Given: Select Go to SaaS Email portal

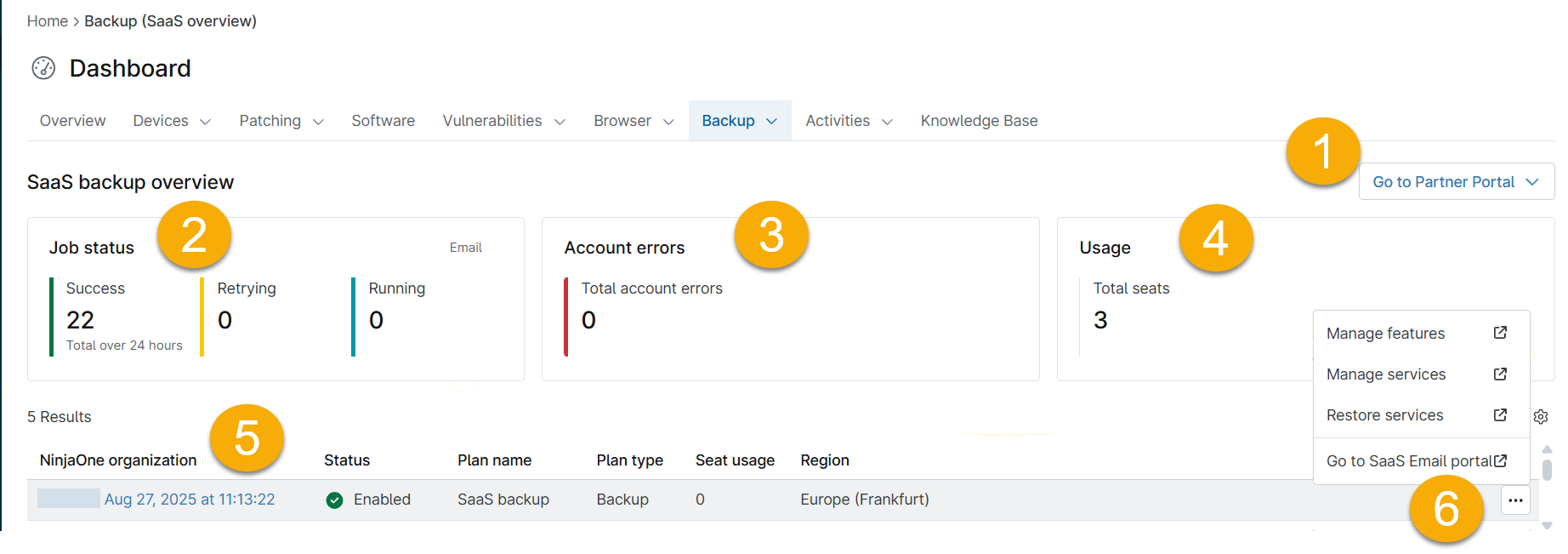Looking at the screenshot, I should pyautogui.click(x=1409, y=461).
